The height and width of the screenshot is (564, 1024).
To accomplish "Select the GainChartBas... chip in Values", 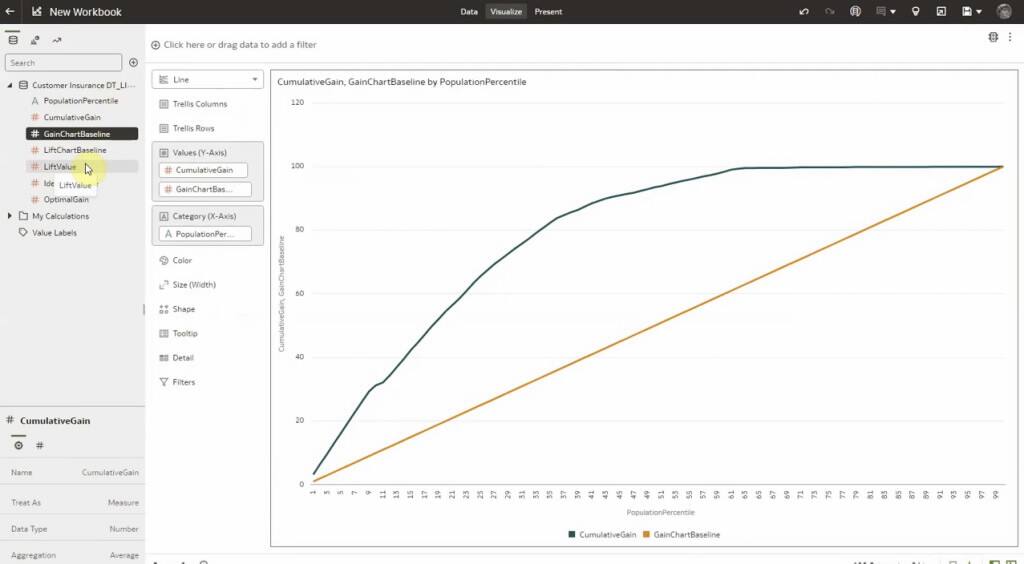I will [x=204, y=189].
